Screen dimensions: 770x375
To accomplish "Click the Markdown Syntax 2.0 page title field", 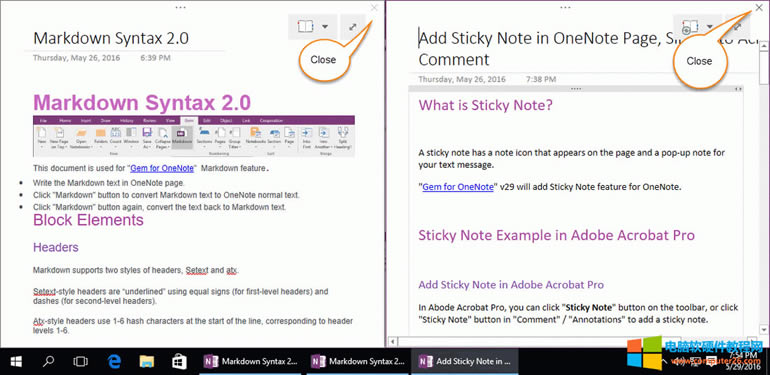I will point(111,38).
